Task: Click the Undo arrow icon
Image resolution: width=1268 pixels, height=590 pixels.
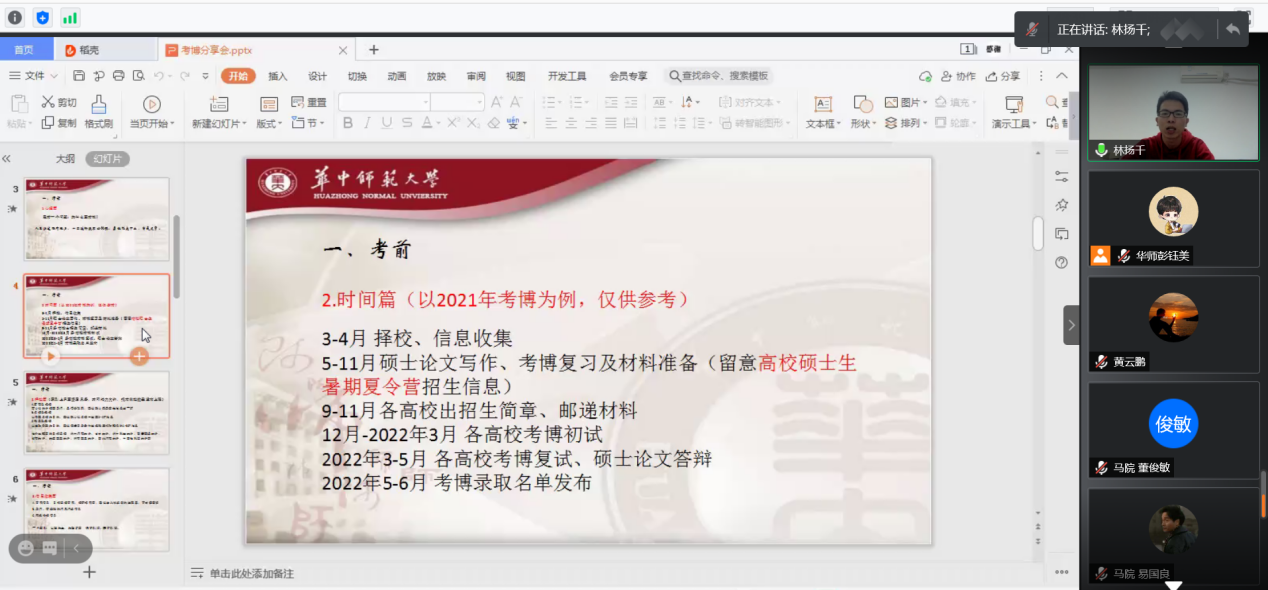Action: click(158, 76)
